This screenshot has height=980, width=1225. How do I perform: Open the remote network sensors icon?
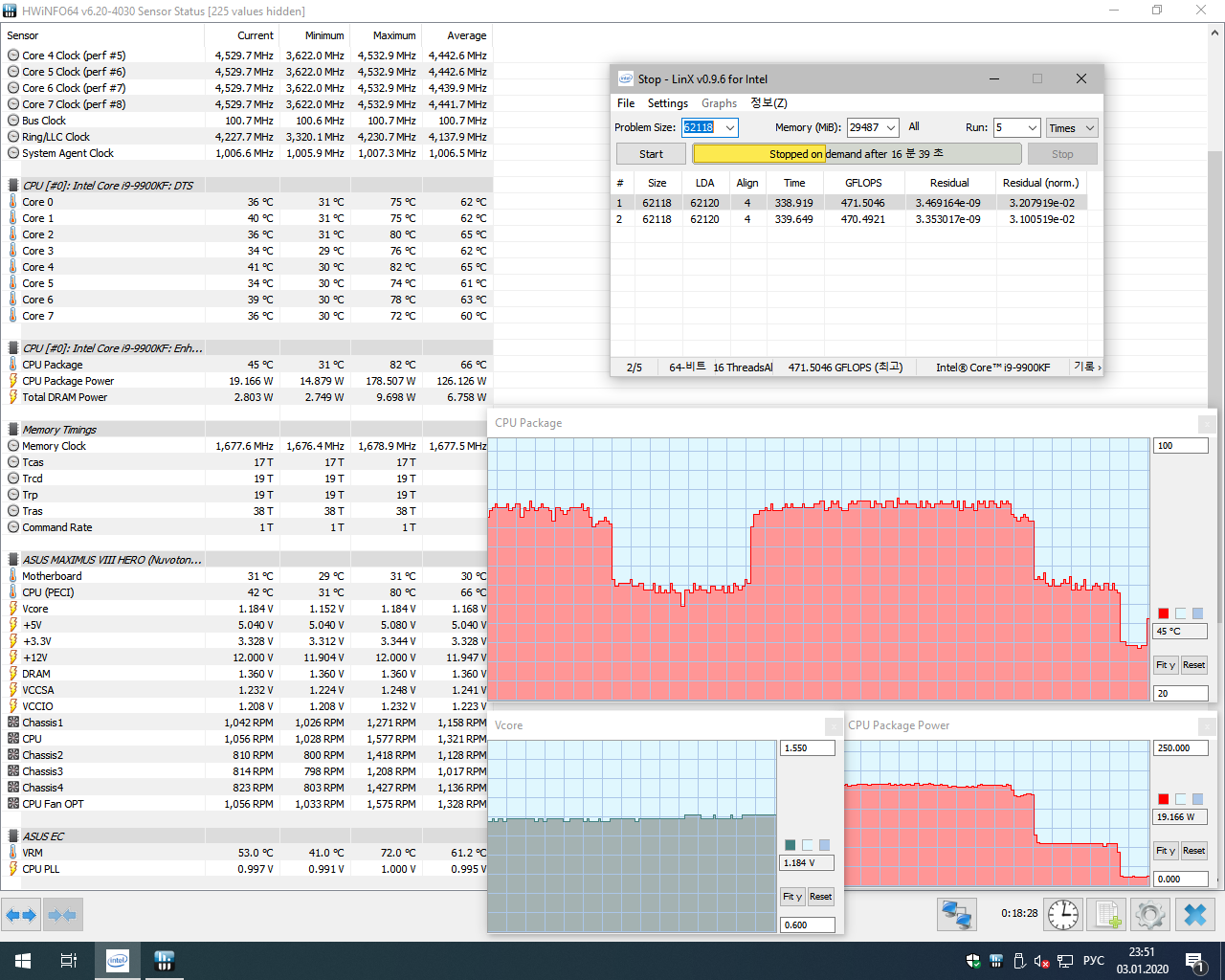tap(956, 915)
